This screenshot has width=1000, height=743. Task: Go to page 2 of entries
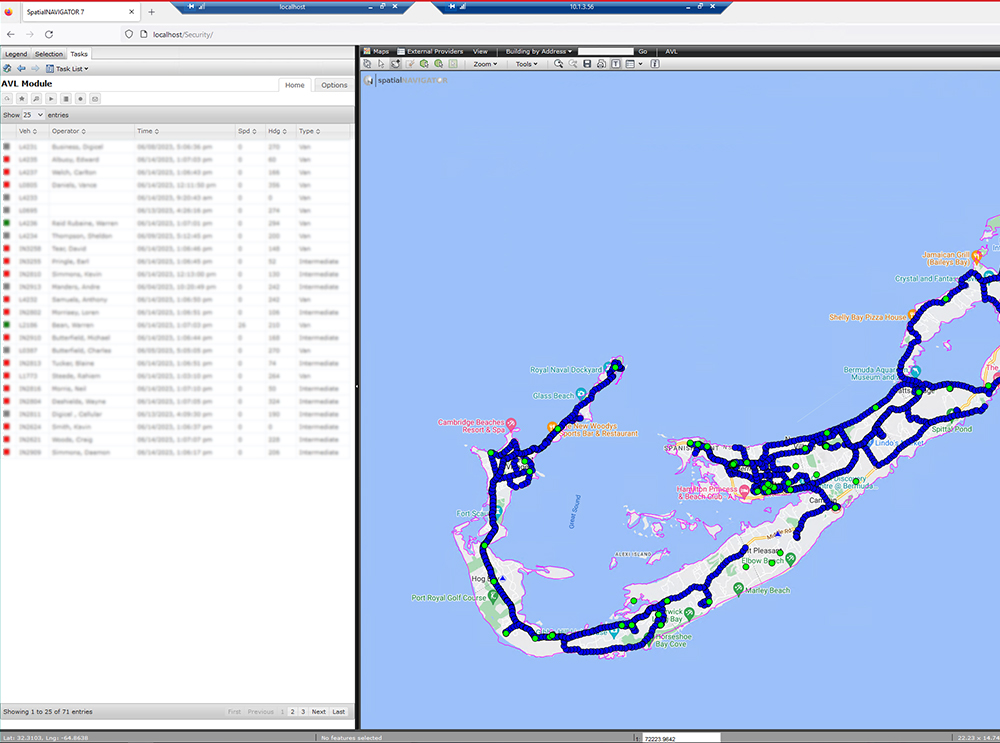coord(293,712)
